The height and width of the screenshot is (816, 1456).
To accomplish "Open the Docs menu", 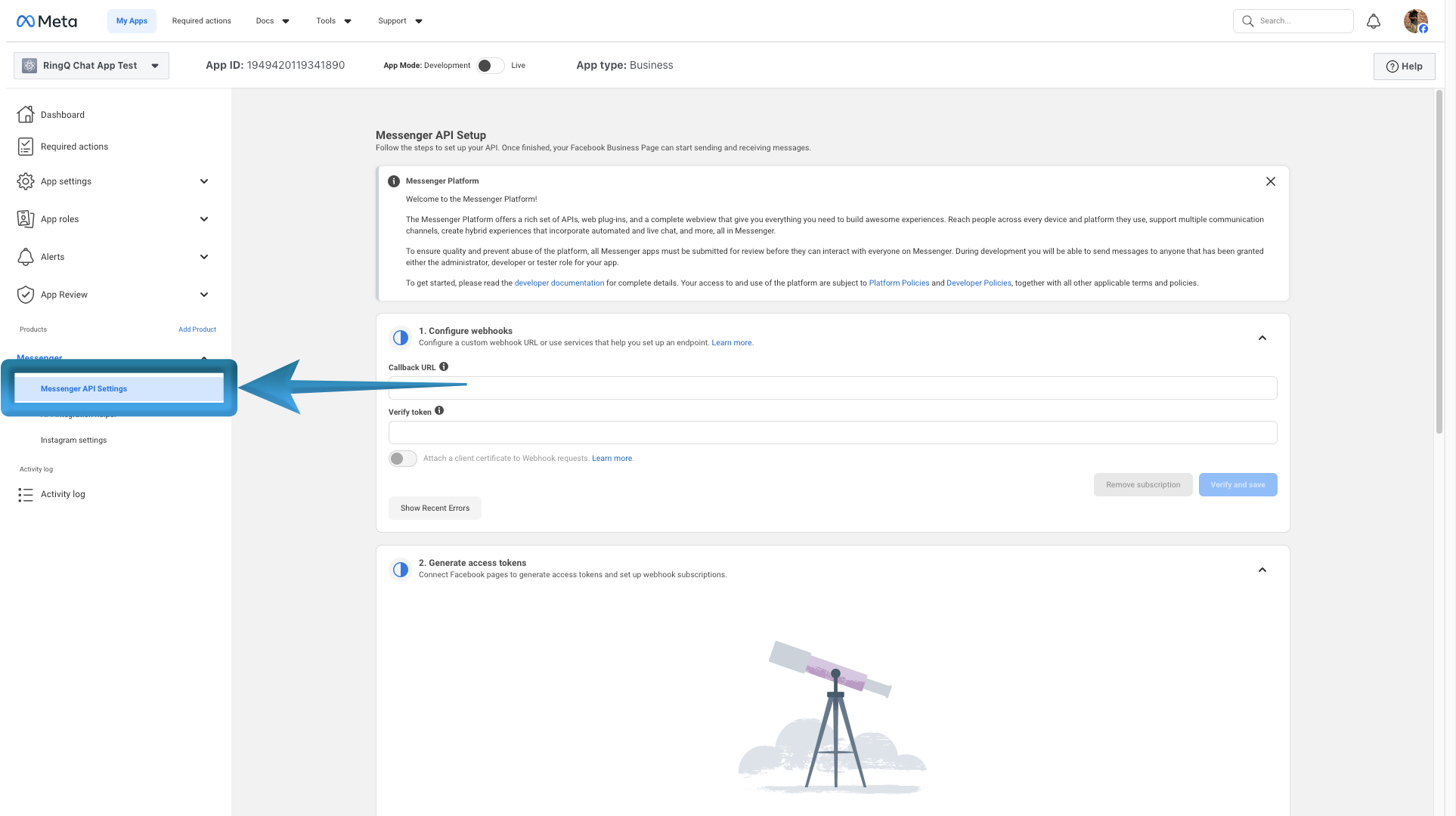I will (x=272, y=20).
